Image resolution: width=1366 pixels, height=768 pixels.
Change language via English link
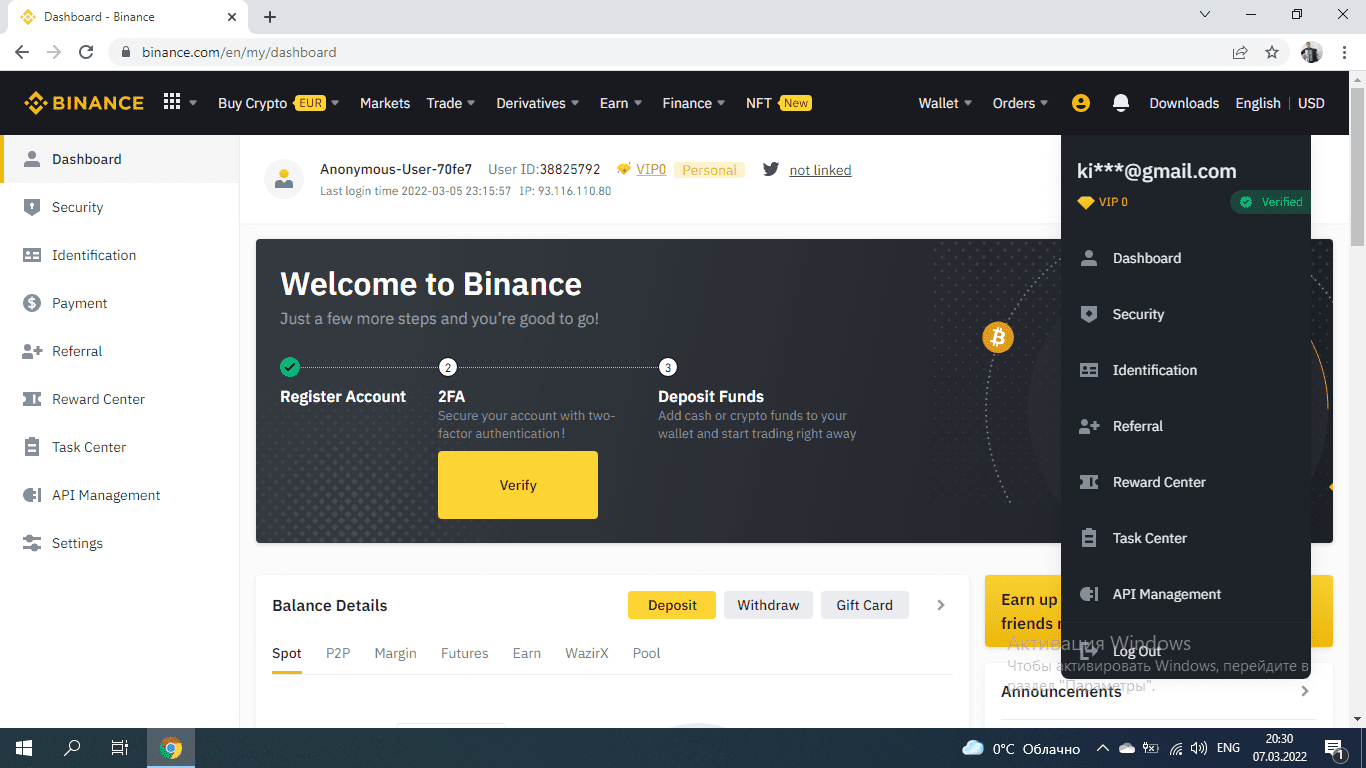pos(1258,103)
